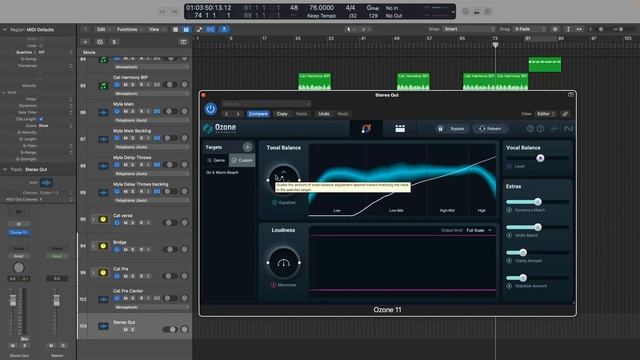Click the Copy button in plugin header

pos(282,114)
